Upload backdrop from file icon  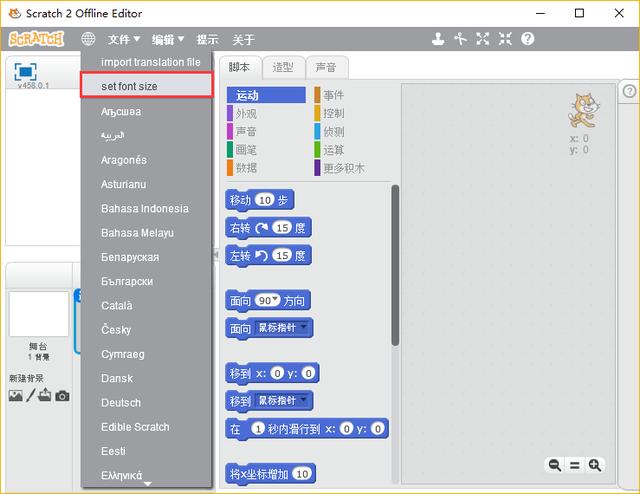pyautogui.click(x=44, y=395)
